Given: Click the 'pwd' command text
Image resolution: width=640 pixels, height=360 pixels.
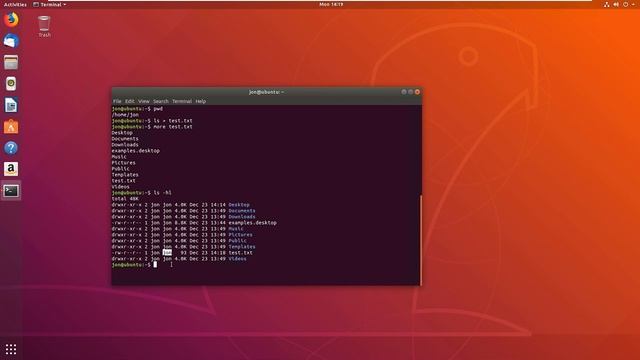Looking at the screenshot, I should point(158,109).
